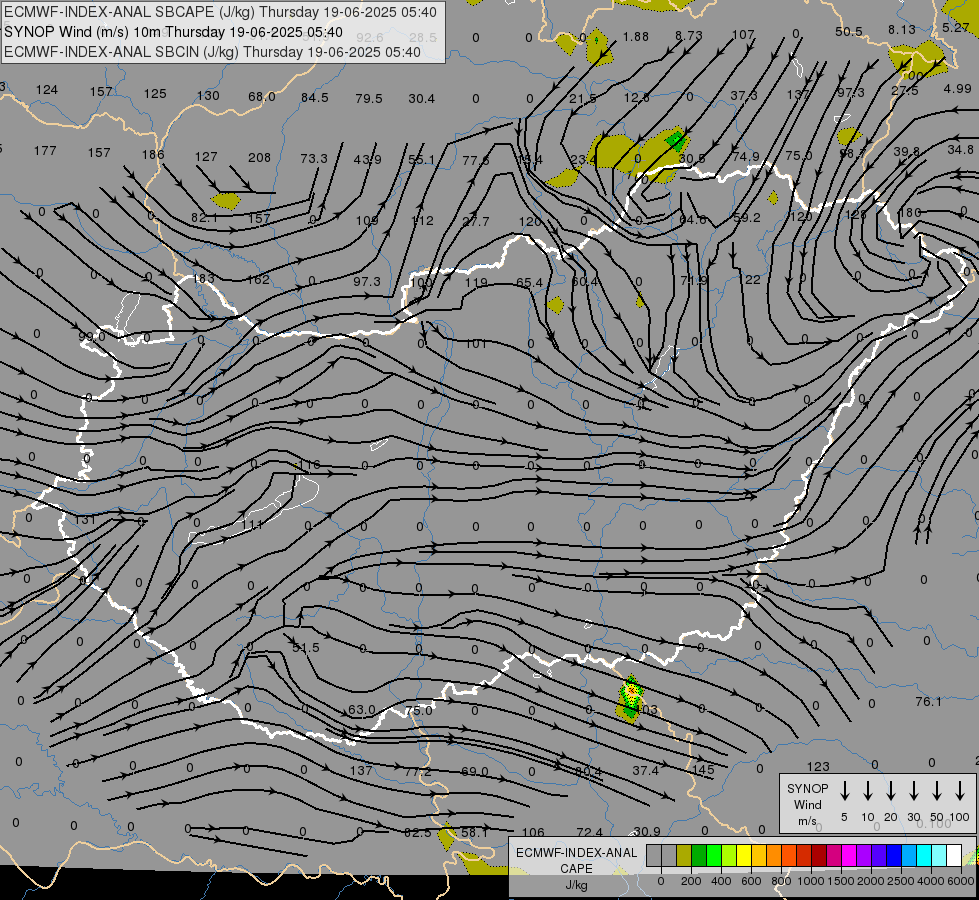Screen dimensions: 979x900
Task: Click the map value 63.0
Action: (x=362, y=710)
